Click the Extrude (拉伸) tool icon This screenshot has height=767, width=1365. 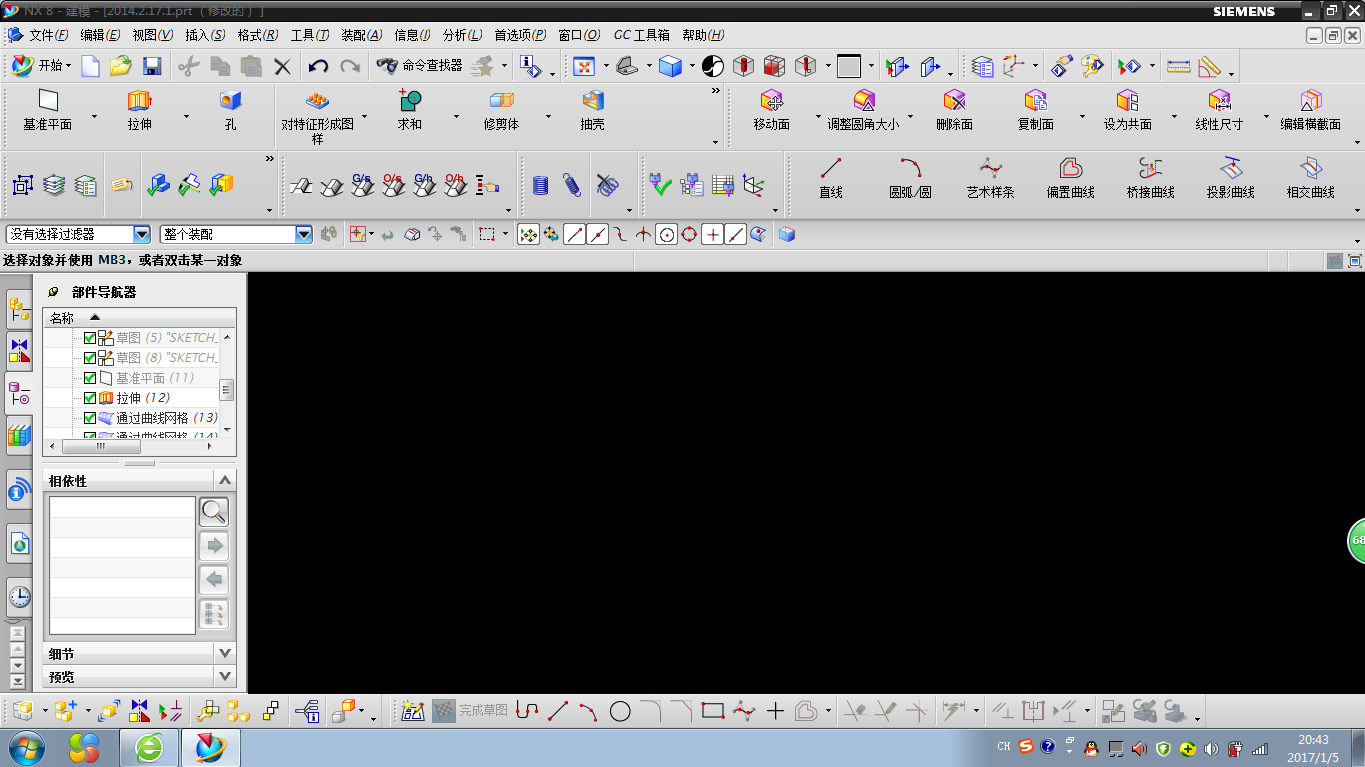click(x=139, y=100)
